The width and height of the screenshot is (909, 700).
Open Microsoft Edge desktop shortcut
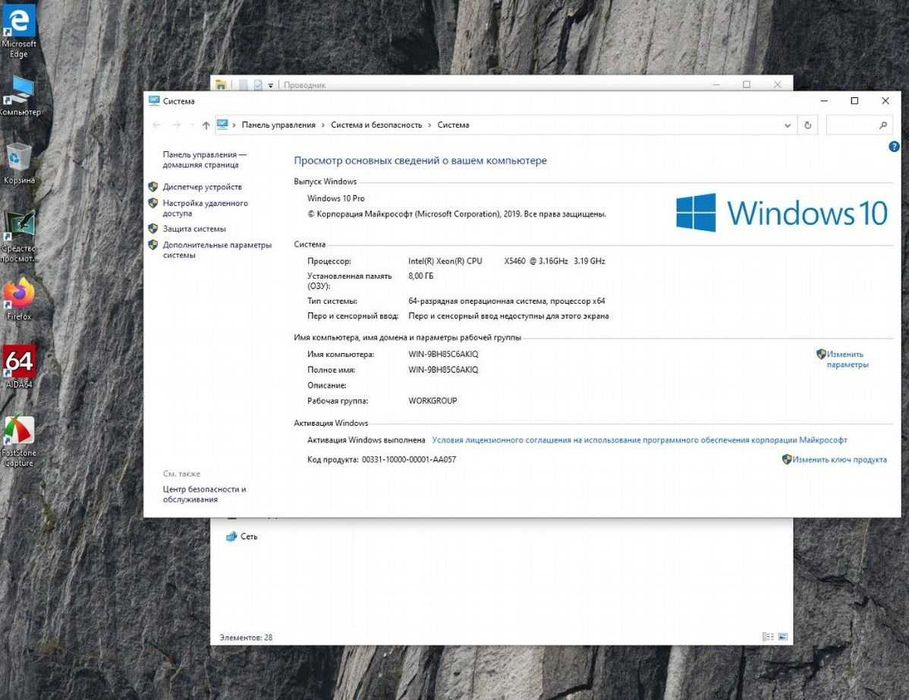click(19, 30)
